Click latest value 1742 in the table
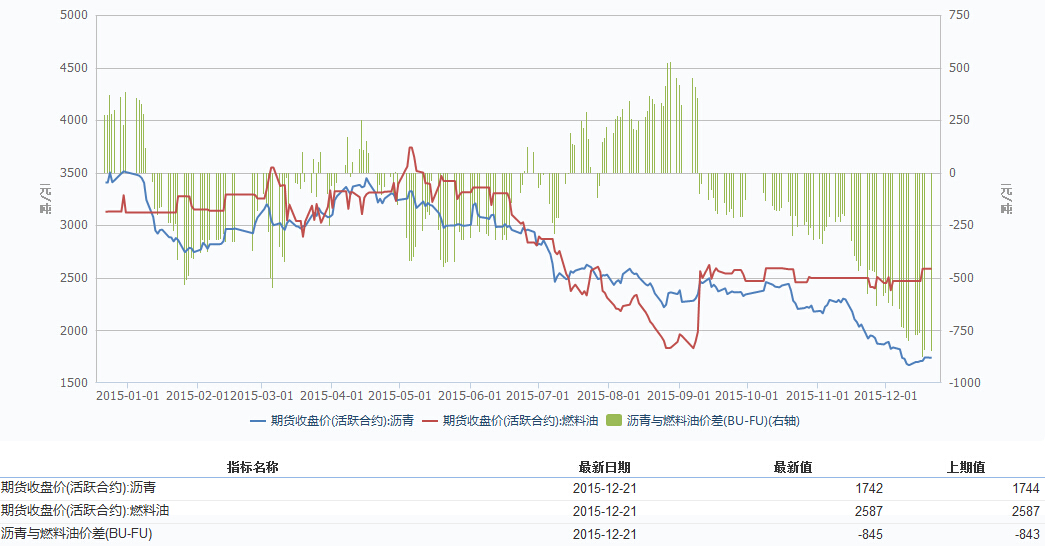1045x546 pixels. click(x=869, y=488)
